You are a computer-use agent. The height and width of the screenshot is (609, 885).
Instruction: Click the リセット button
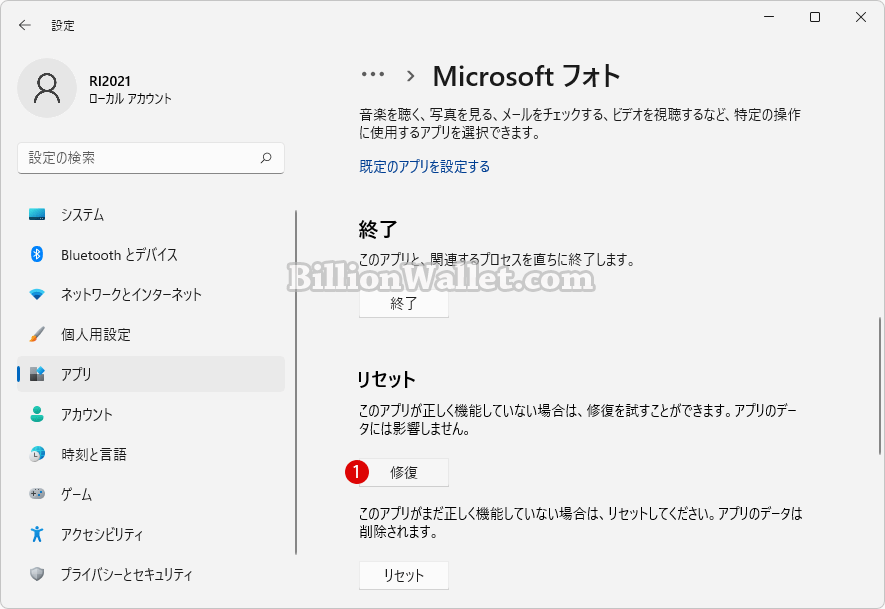[x=404, y=575]
